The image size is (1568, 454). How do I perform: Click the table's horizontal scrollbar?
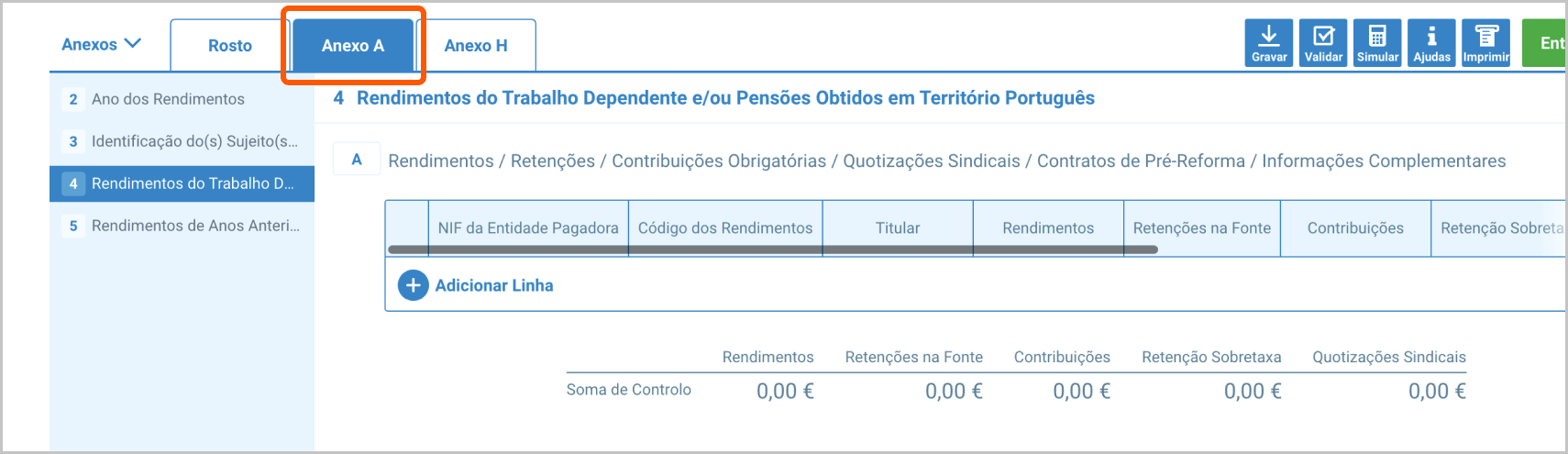tap(772, 249)
